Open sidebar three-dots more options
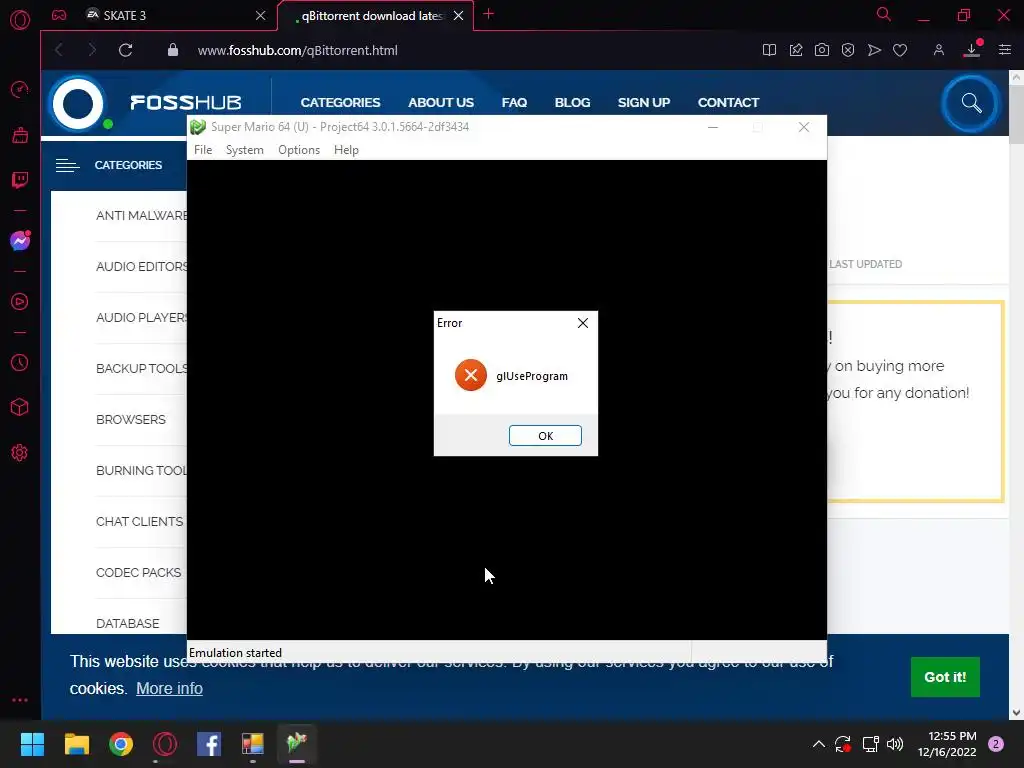This screenshot has height=768, width=1024. click(x=20, y=699)
